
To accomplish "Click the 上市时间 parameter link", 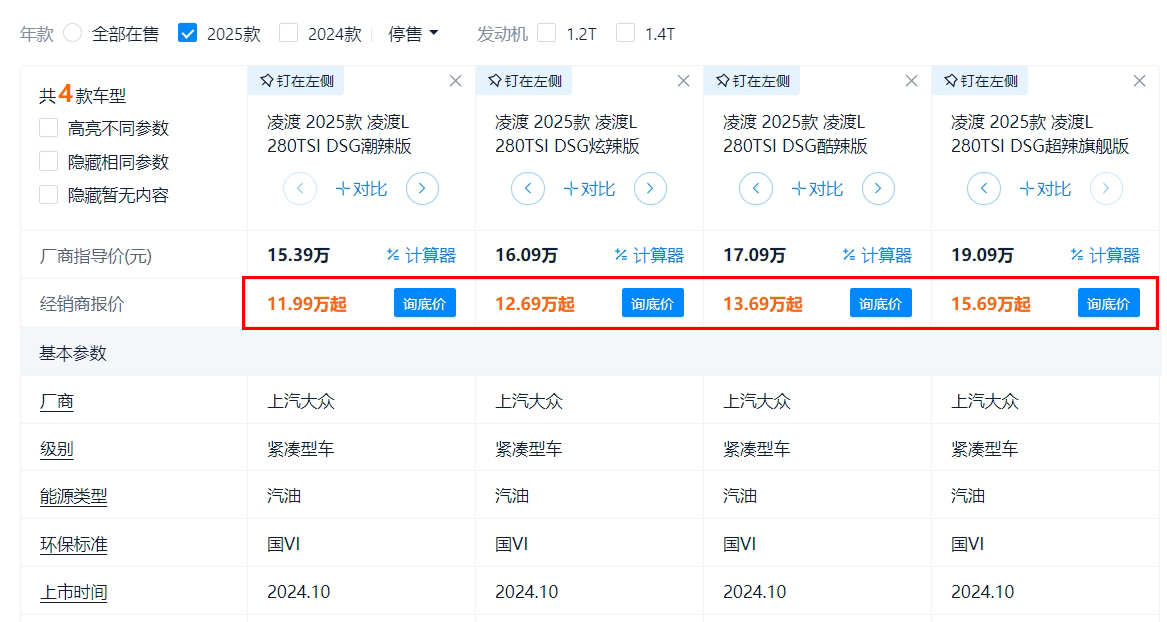I will click(x=73, y=592).
